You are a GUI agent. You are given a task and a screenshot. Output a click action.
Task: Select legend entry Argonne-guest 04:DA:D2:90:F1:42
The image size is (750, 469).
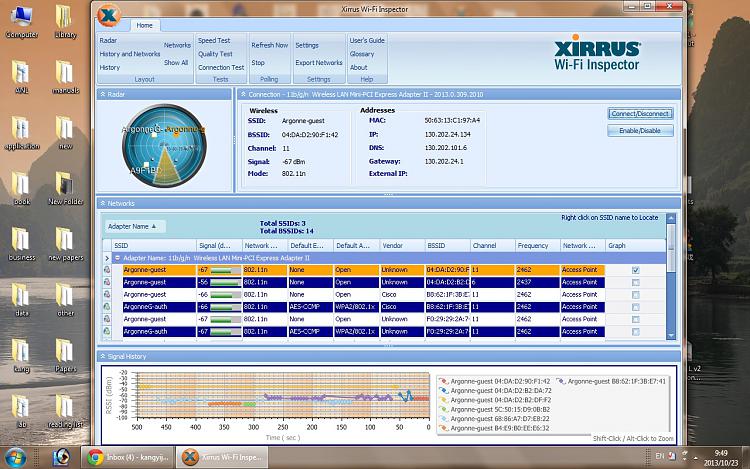pos(495,382)
